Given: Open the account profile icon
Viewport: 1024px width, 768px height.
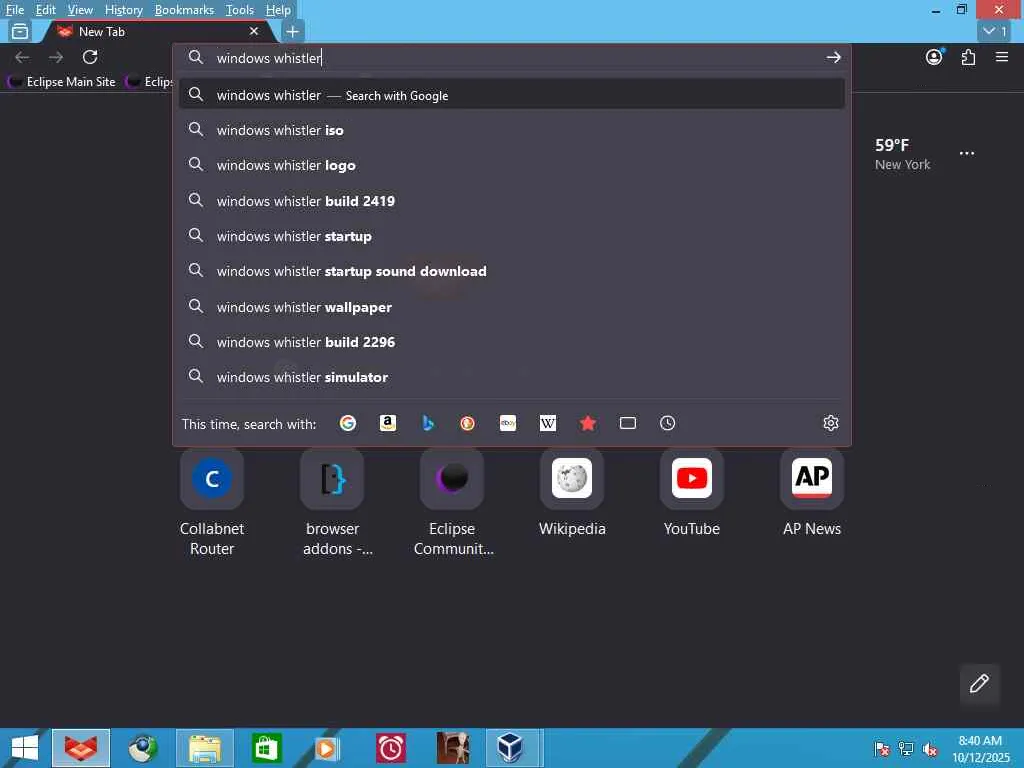Looking at the screenshot, I should pos(935,57).
